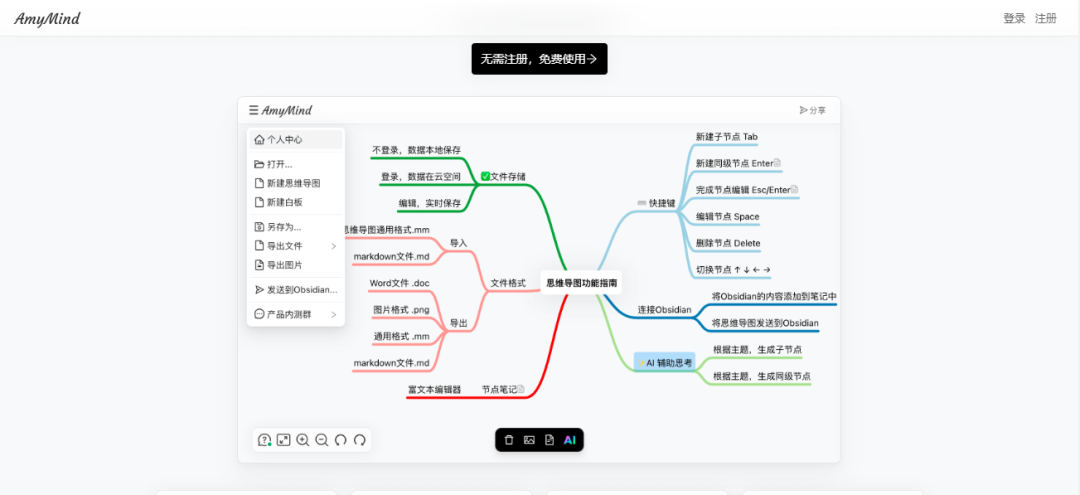Select the 导出 node
Image resolution: width=1080 pixels, height=495 pixels.
(x=459, y=323)
